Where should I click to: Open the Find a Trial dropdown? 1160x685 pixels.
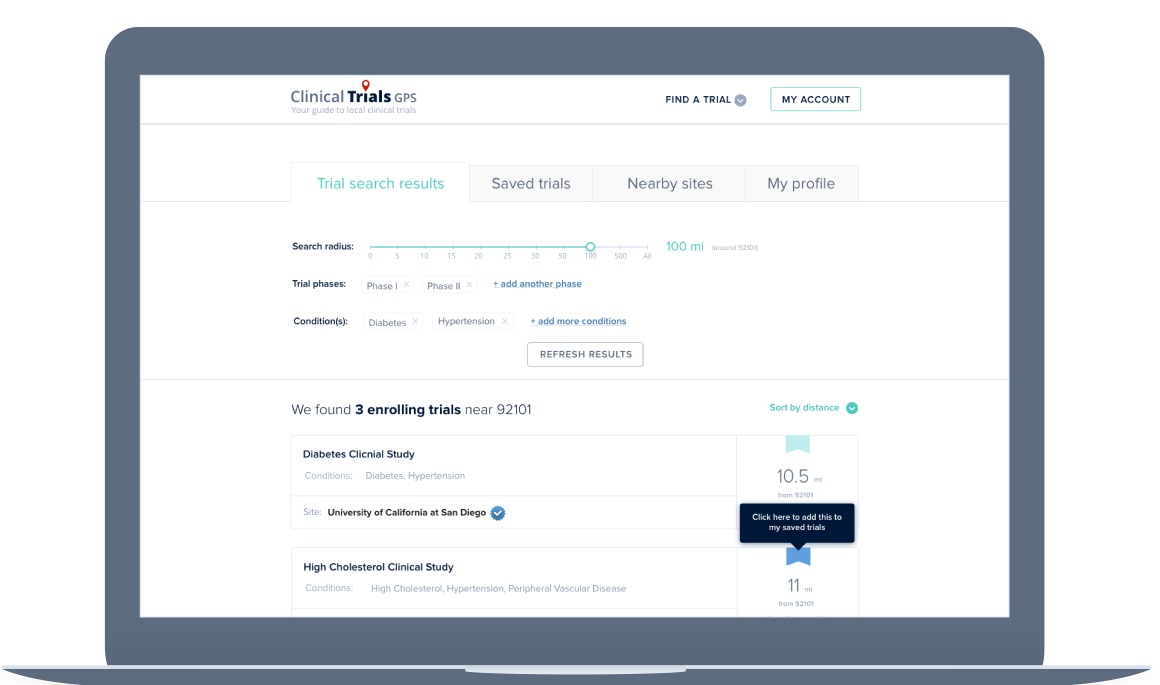[x=706, y=100]
